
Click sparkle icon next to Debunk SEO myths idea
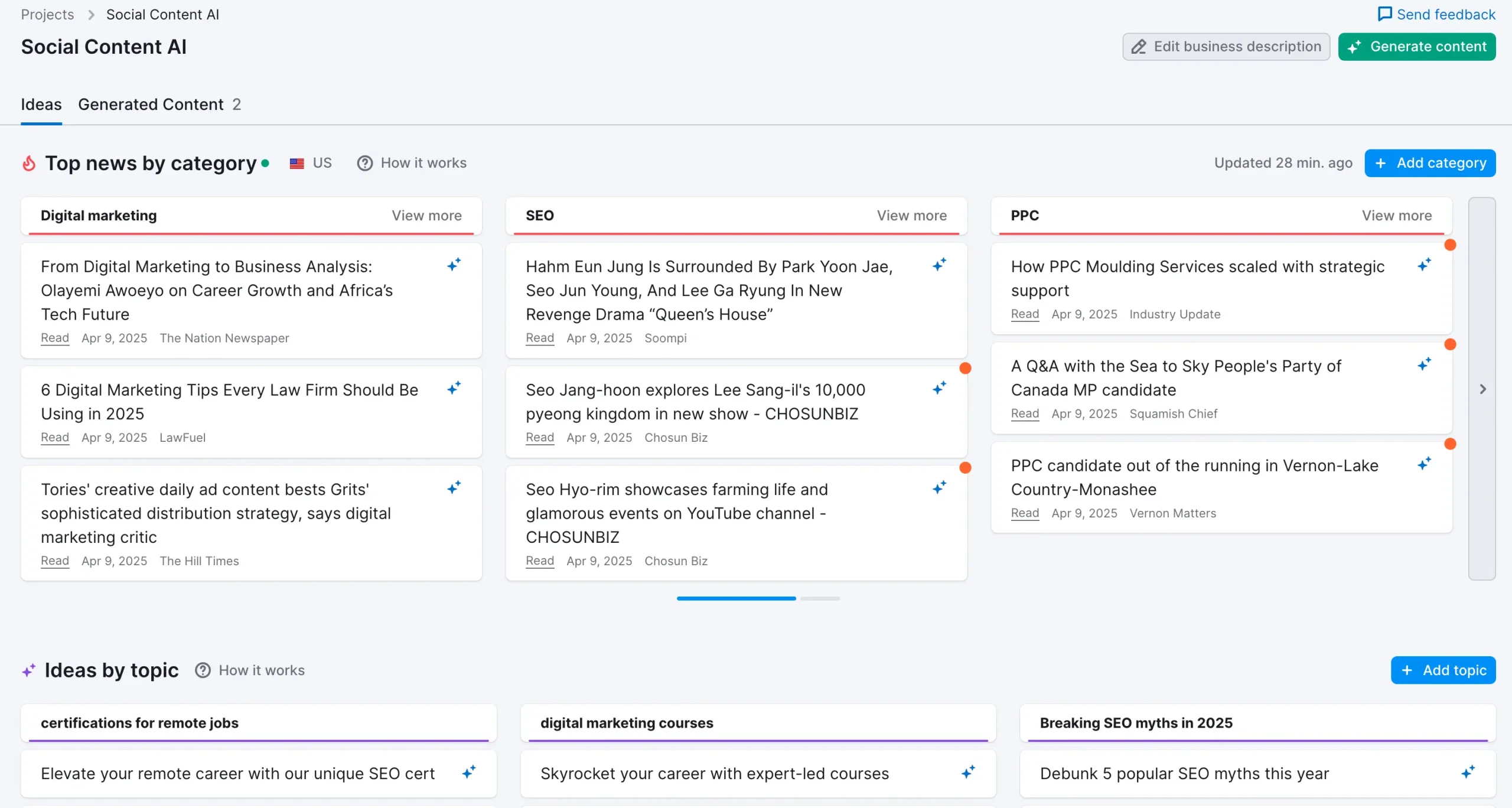pyautogui.click(x=1468, y=772)
